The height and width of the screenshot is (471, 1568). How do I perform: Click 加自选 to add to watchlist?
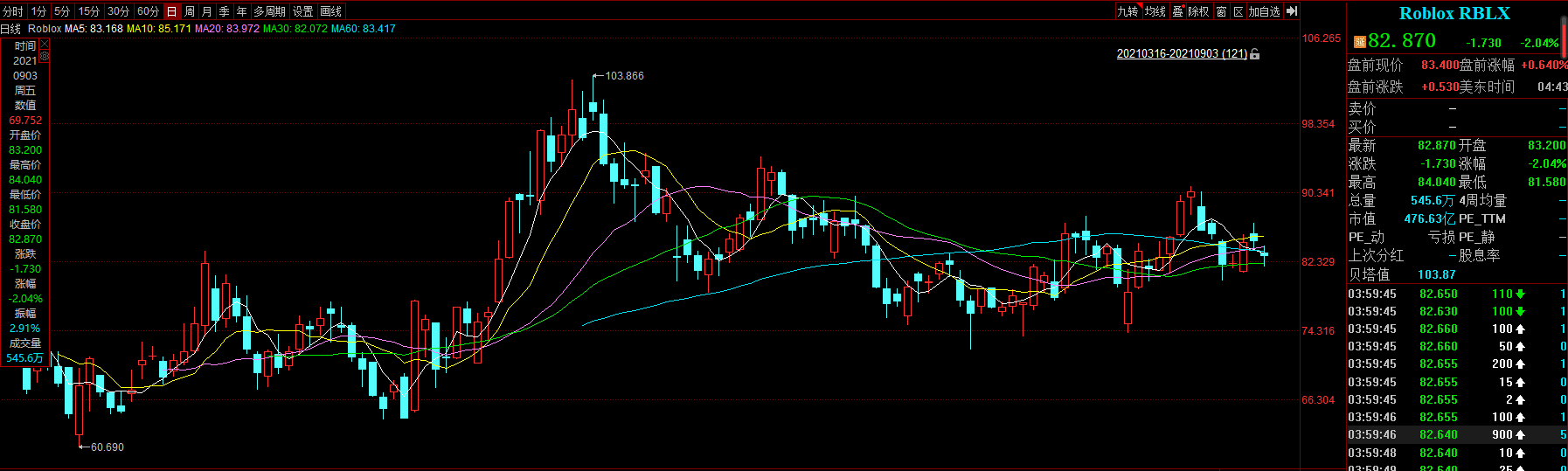(x=1264, y=11)
